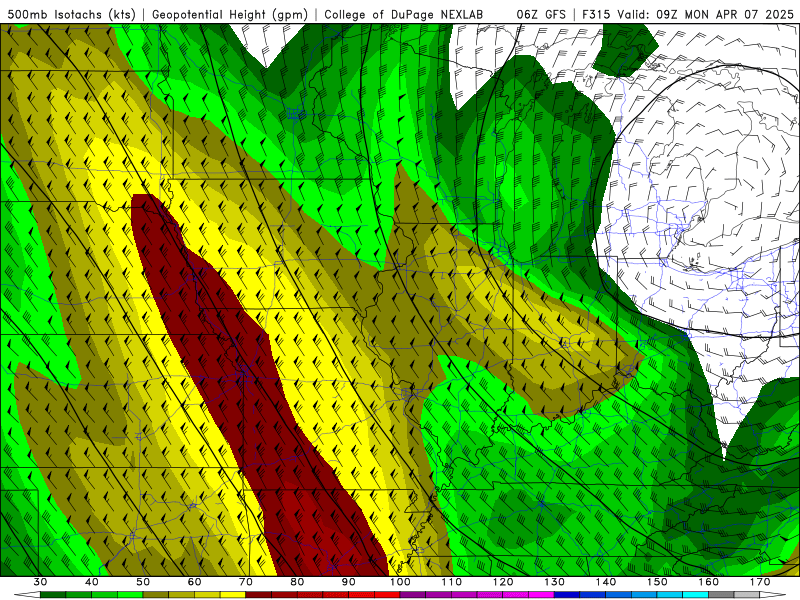Click the dark blue swatch below 130

click(x=567, y=595)
